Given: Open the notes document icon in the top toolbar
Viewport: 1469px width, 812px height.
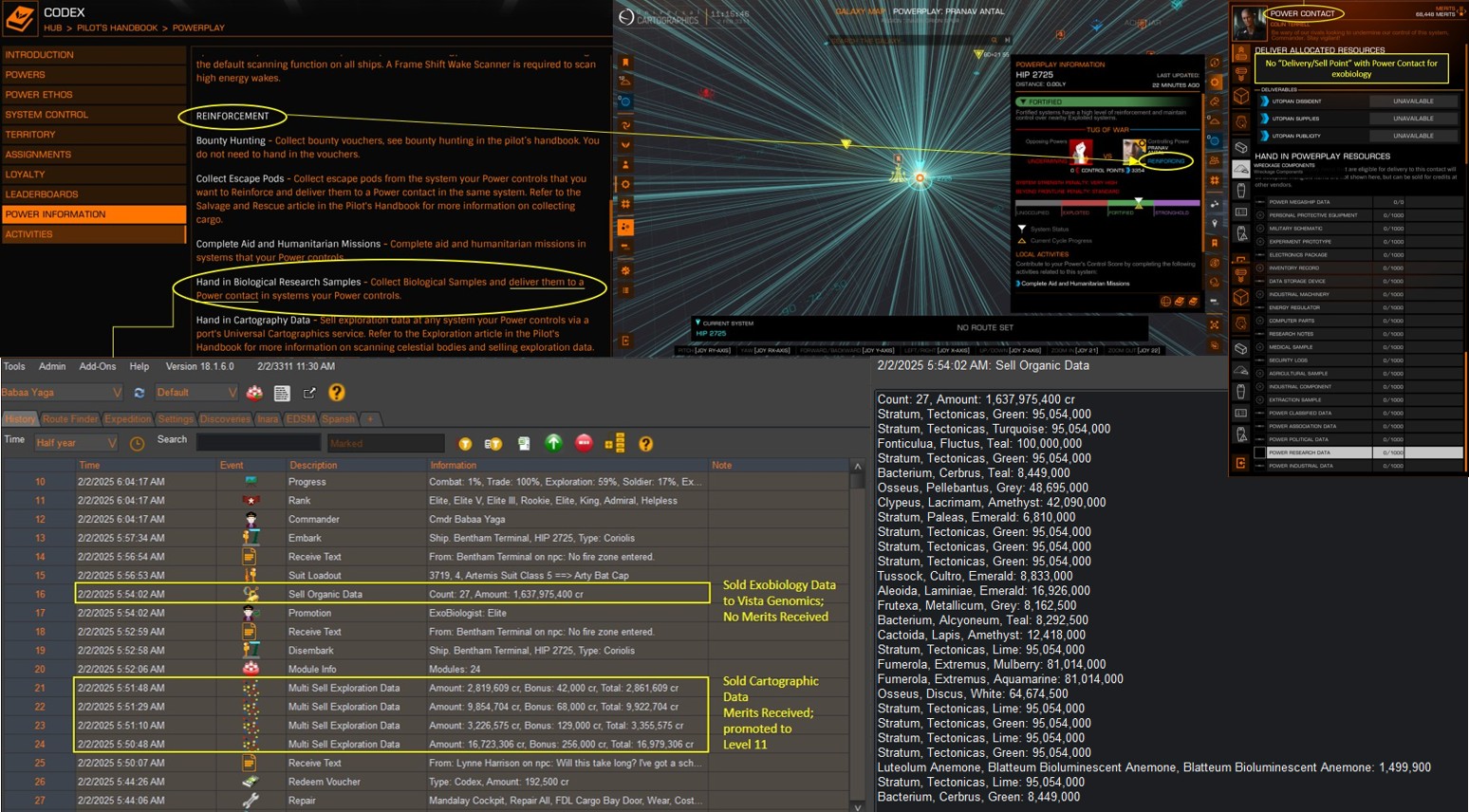Looking at the screenshot, I should coord(282,393).
